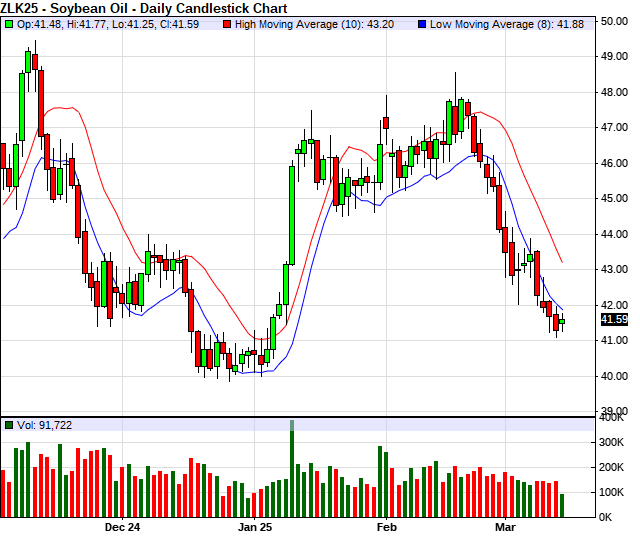This screenshot has height=536, width=640.
Task: Select the Feb date axis label
Action: coord(386,526)
